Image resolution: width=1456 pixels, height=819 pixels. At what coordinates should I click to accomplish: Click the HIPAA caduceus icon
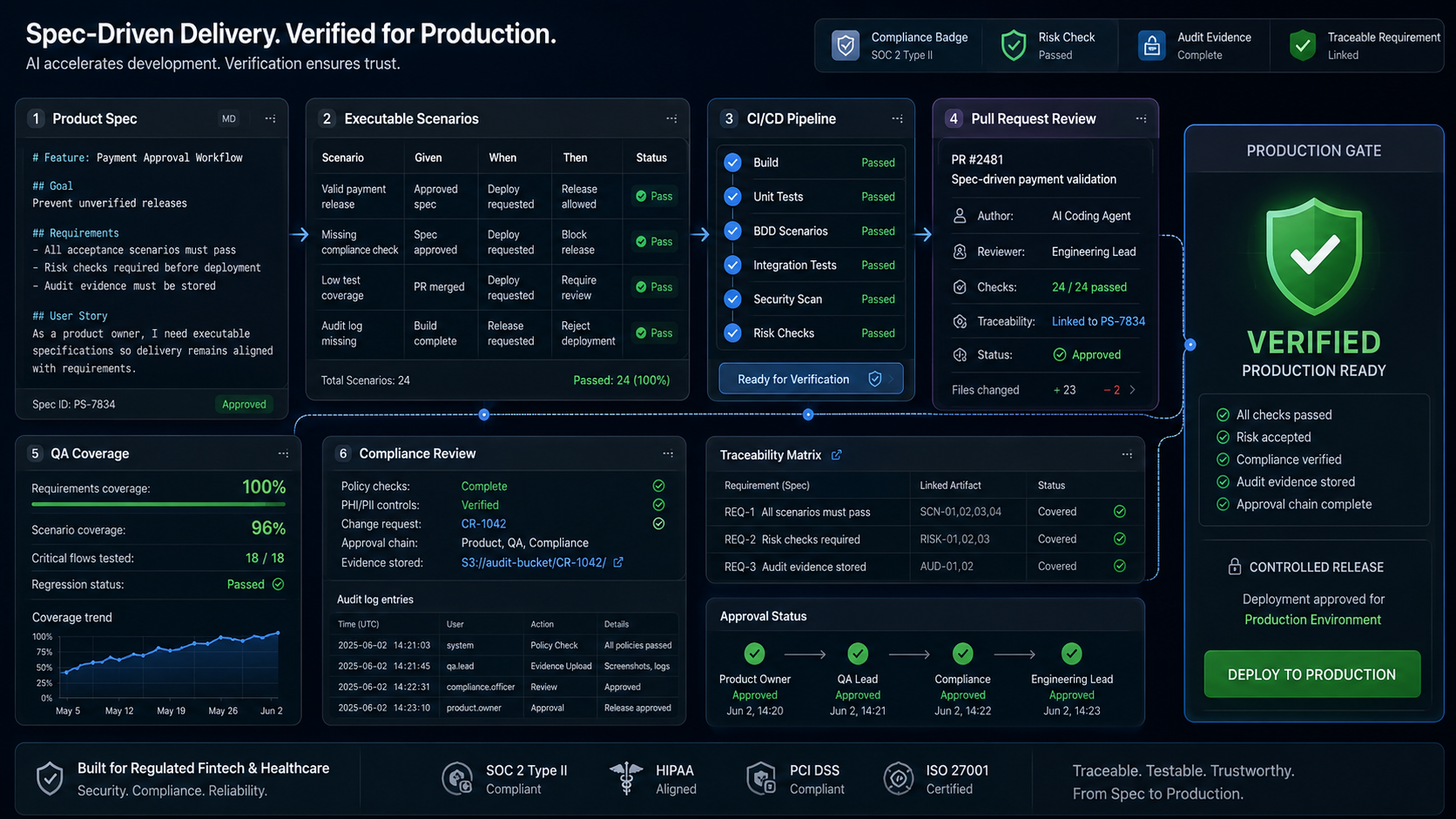pos(625,778)
